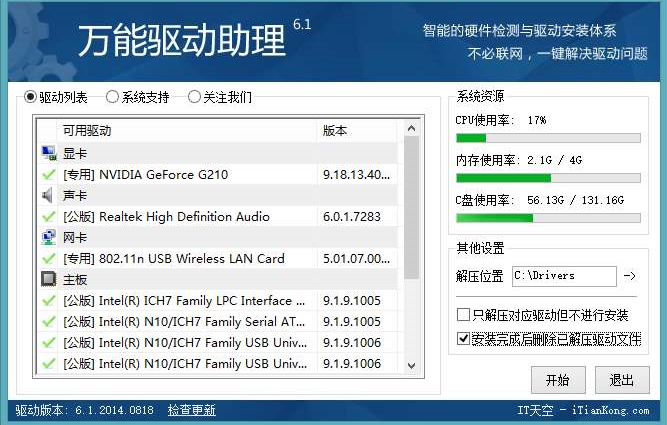Select the 显卡 category row
Image resolution: width=667 pixels, height=425 pixels.
tap(219, 153)
